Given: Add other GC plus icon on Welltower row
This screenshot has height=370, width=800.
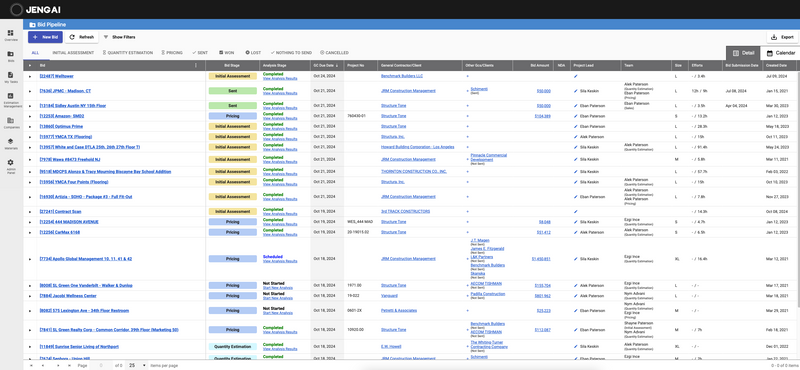Looking at the screenshot, I should (x=467, y=76).
